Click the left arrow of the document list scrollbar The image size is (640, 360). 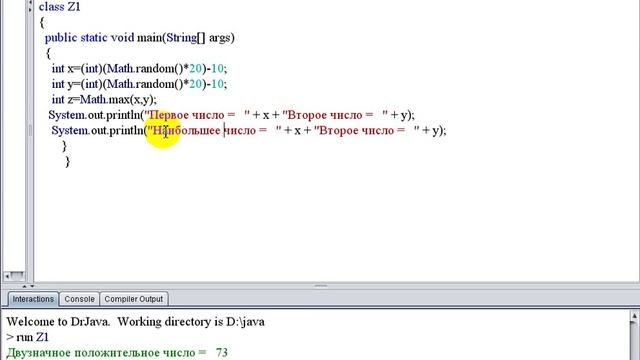coord(7,276)
